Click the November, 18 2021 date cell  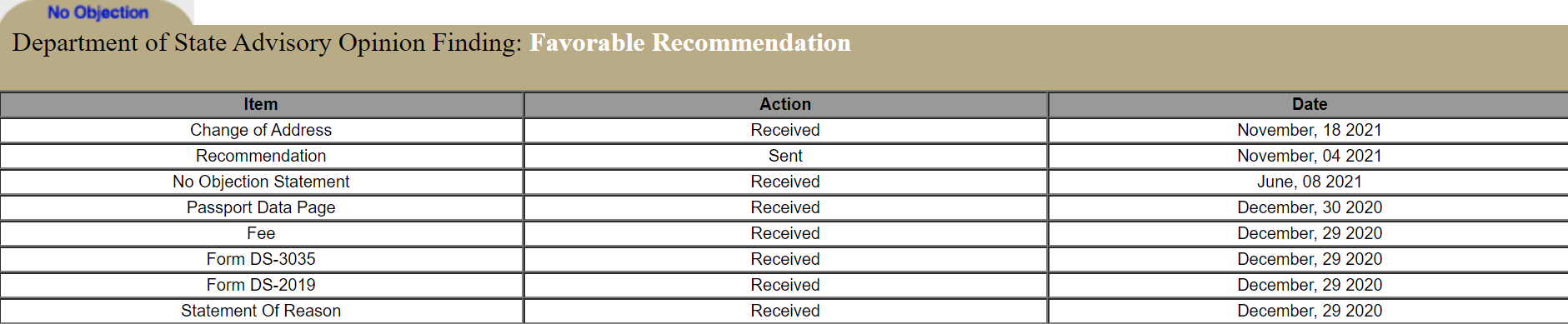click(1309, 130)
